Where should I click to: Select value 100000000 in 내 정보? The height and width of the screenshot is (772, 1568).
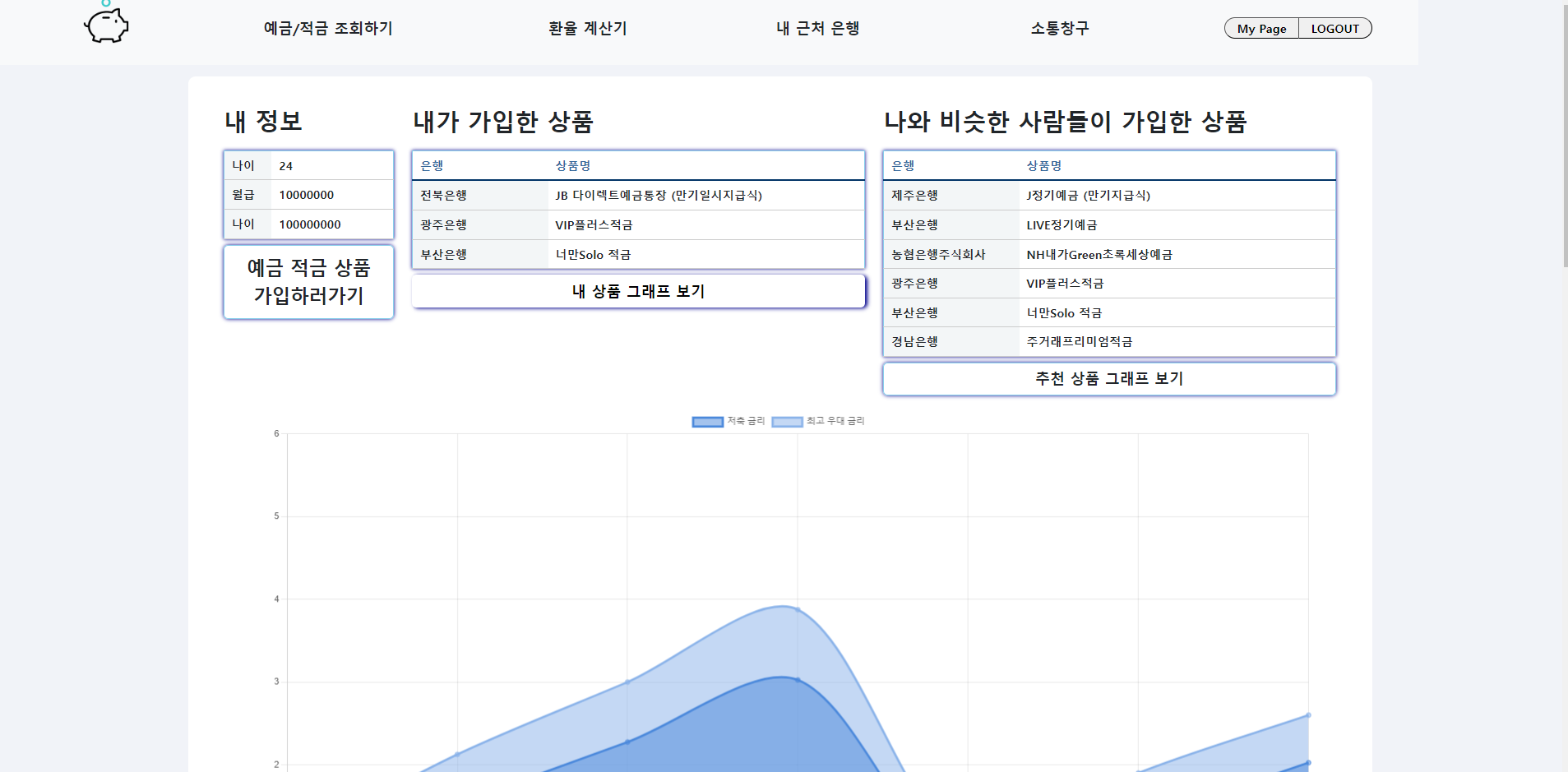tap(310, 224)
